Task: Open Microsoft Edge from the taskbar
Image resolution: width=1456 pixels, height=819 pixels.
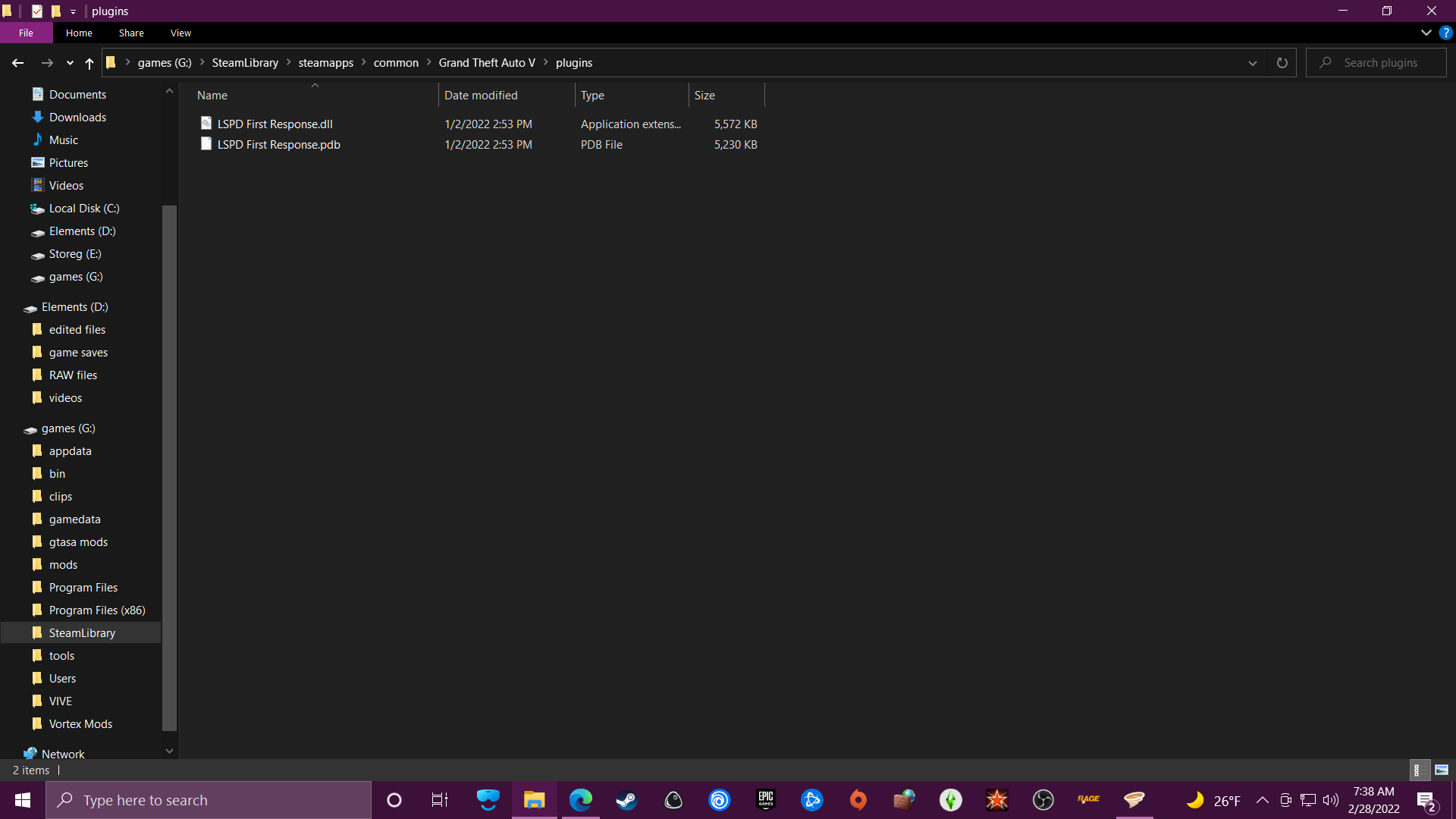Action: (580, 800)
